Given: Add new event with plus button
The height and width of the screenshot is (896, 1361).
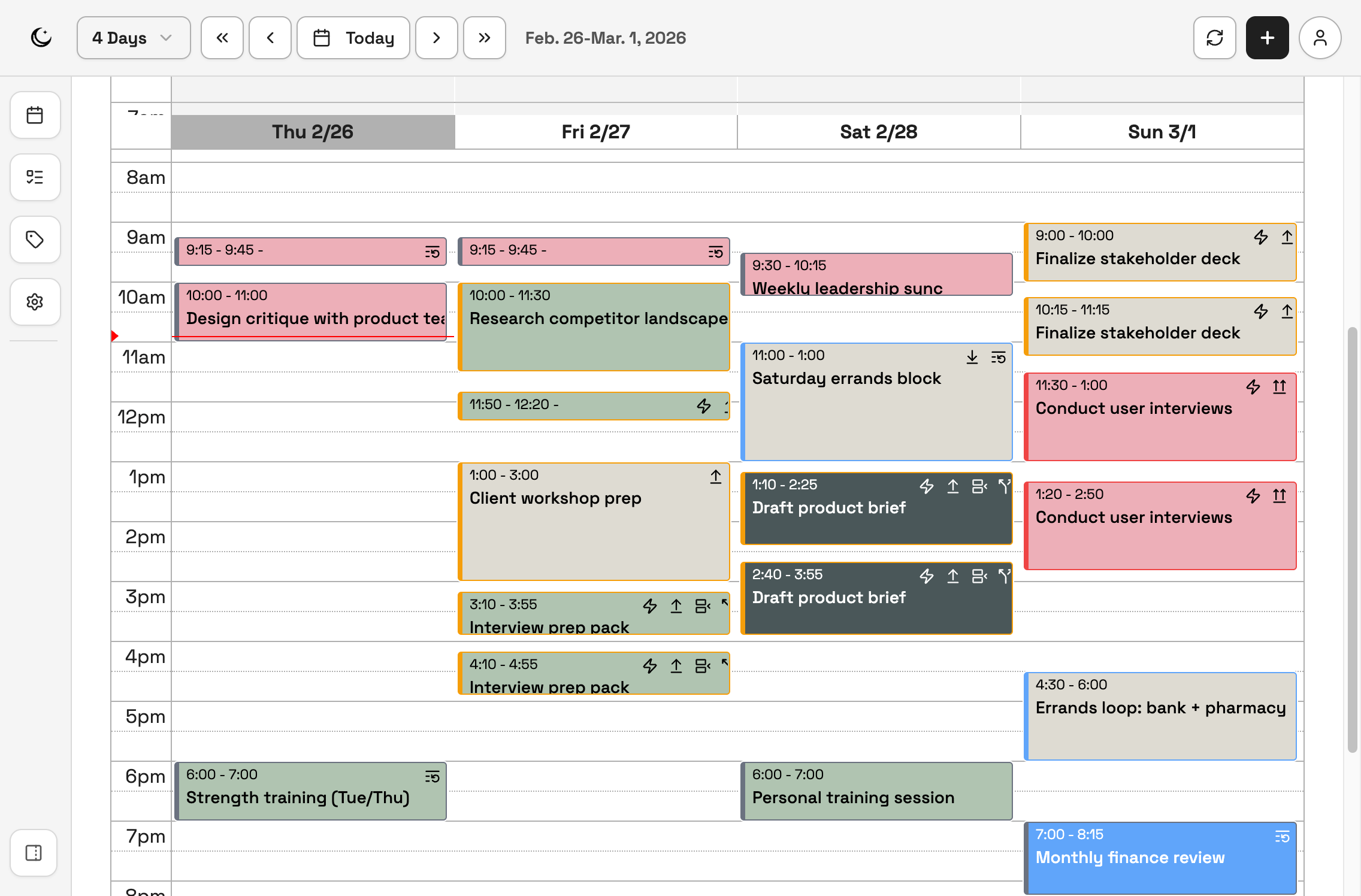Looking at the screenshot, I should tap(1268, 38).
